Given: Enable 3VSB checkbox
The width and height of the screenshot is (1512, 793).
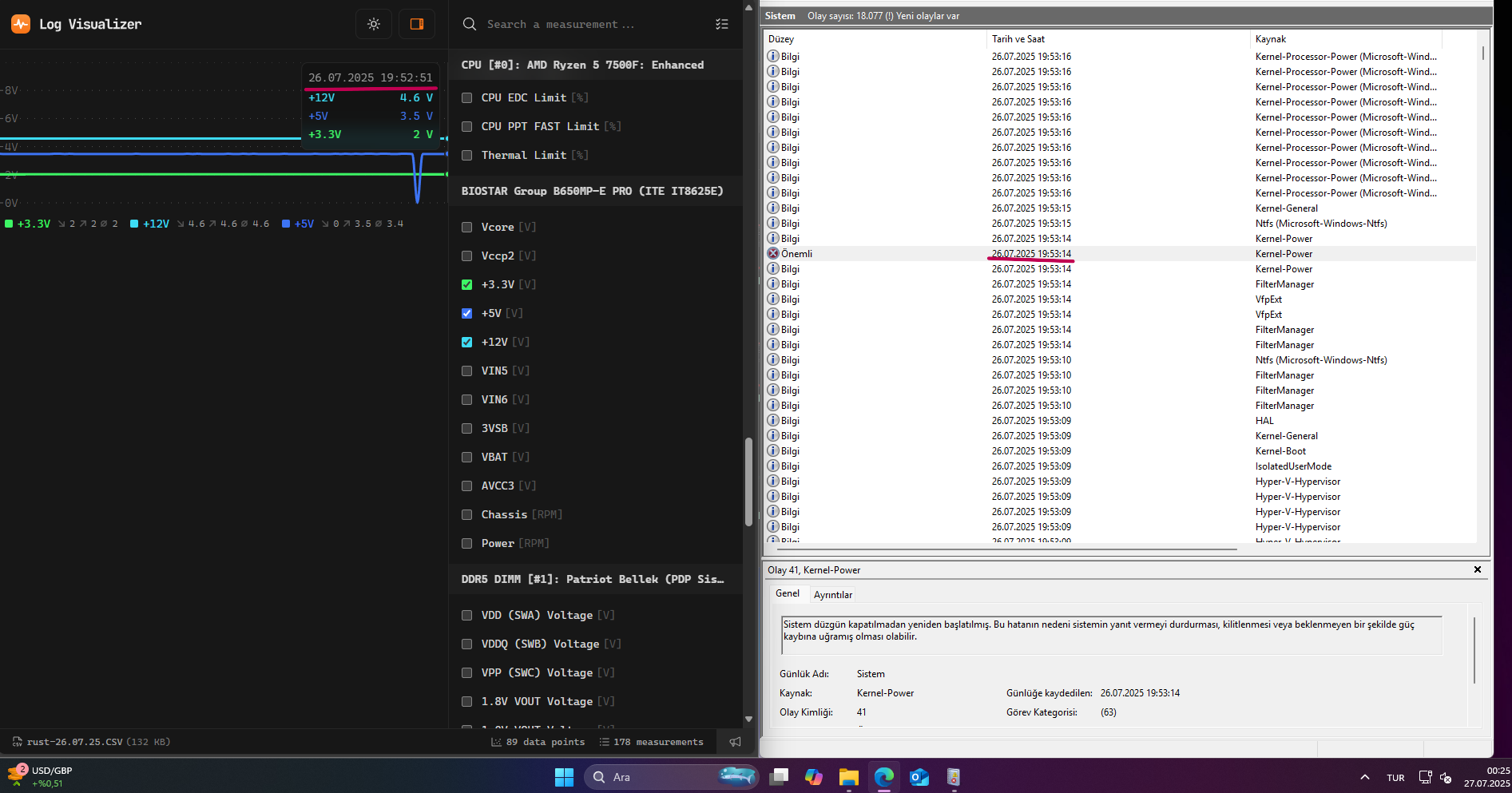Looking at the screenshot, I should (x=467, y=428).
